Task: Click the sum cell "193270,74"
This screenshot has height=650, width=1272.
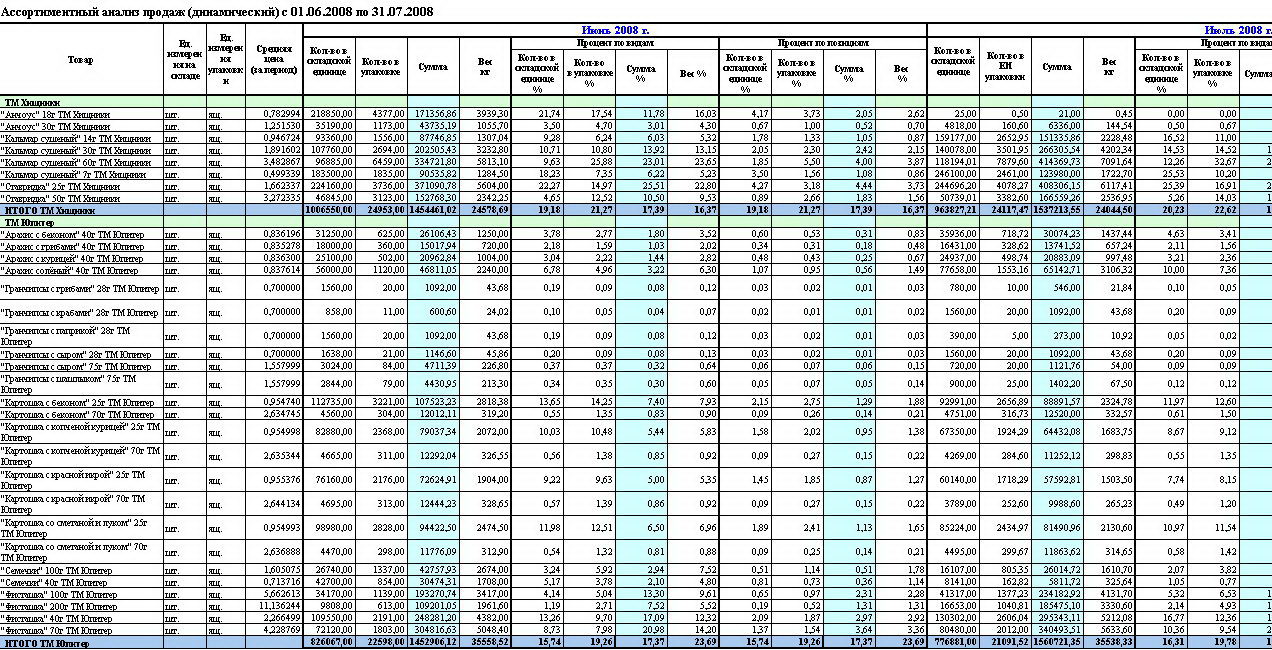Action: (435, 593)
